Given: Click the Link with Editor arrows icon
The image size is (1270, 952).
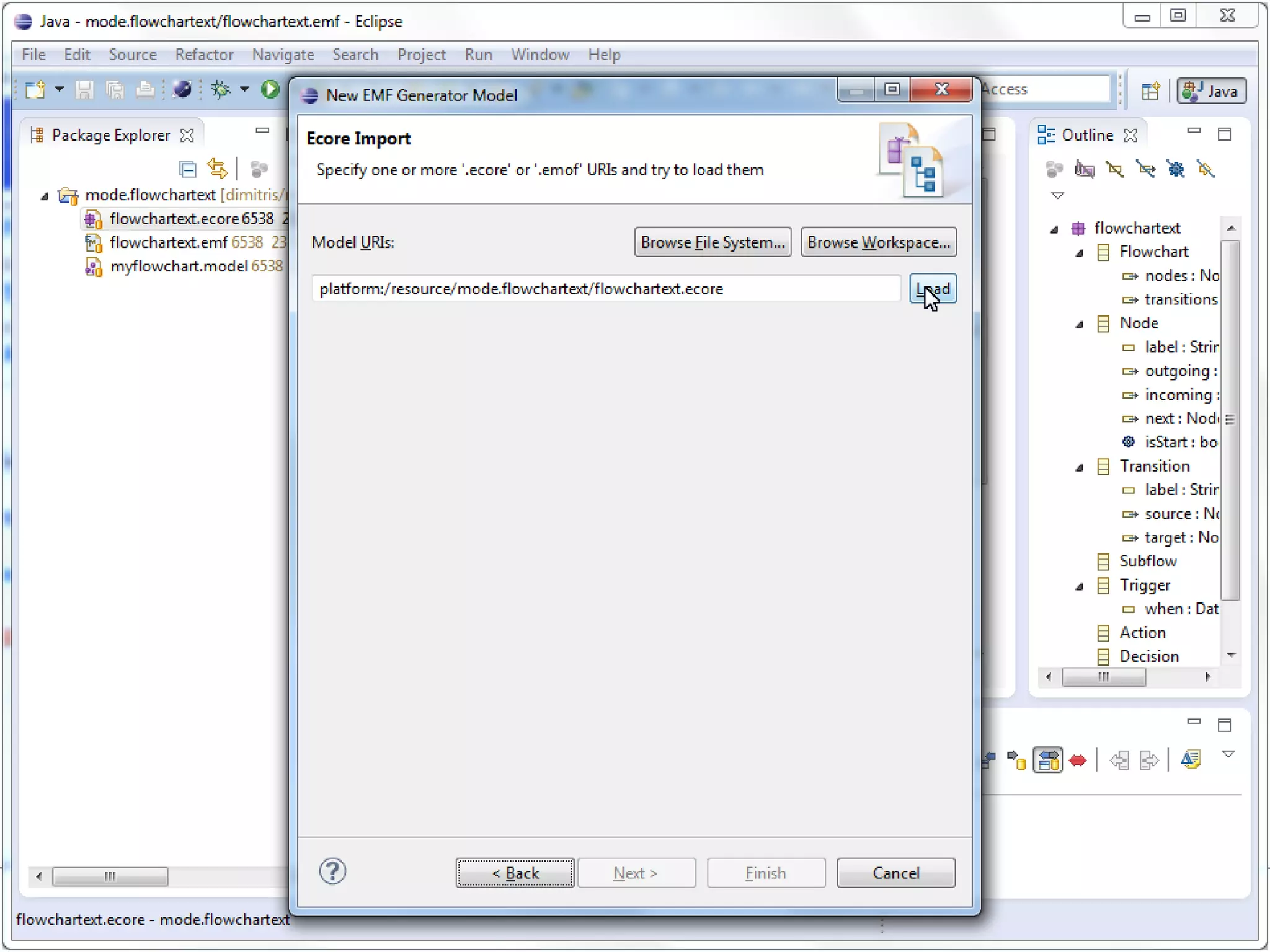Looking at the screenshot, I should coord(217,169).
